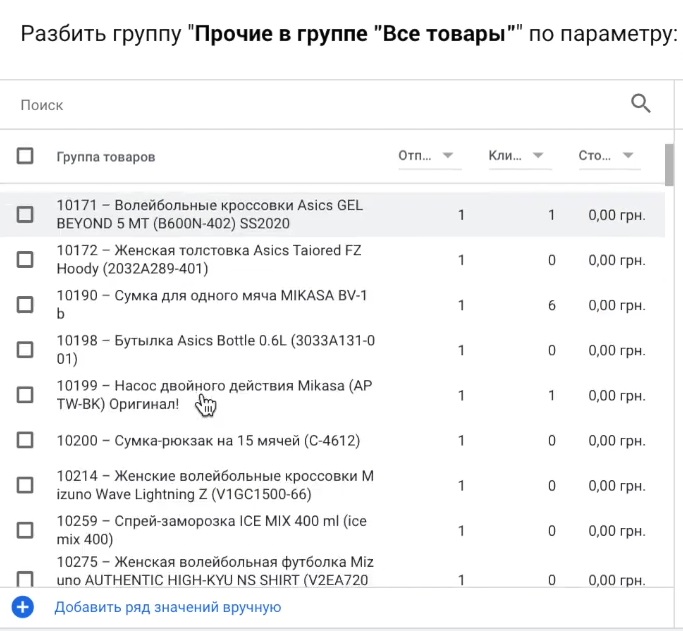Tick the 10259 Спрей-заморозка ICE MIX checkbox
Viewport: 683px width, 631px height.
pos(25,530)
